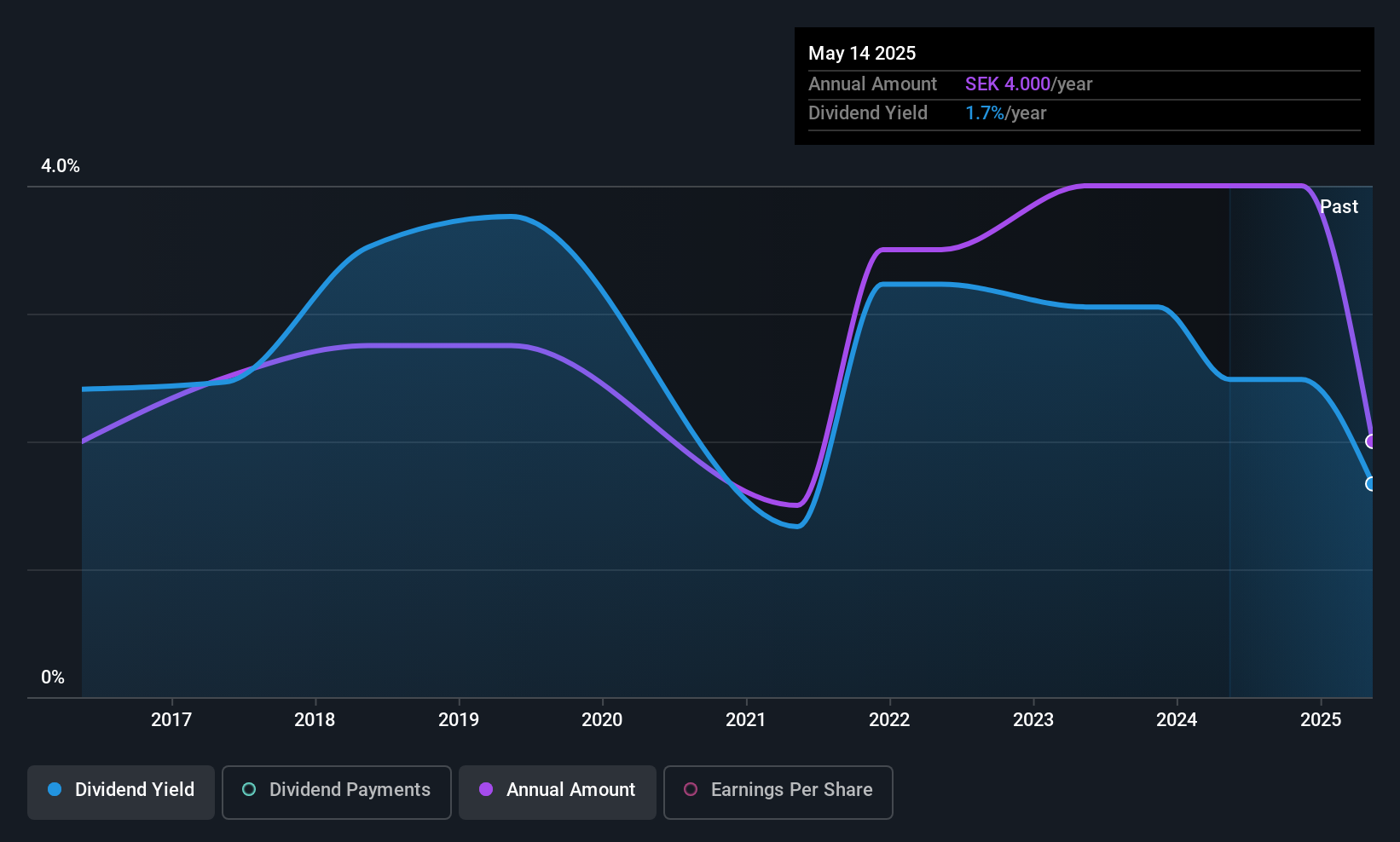Click the blue Dividend Yield legend dot
1400x842 pixels.
pyautogui.click(x=55, y=789)
